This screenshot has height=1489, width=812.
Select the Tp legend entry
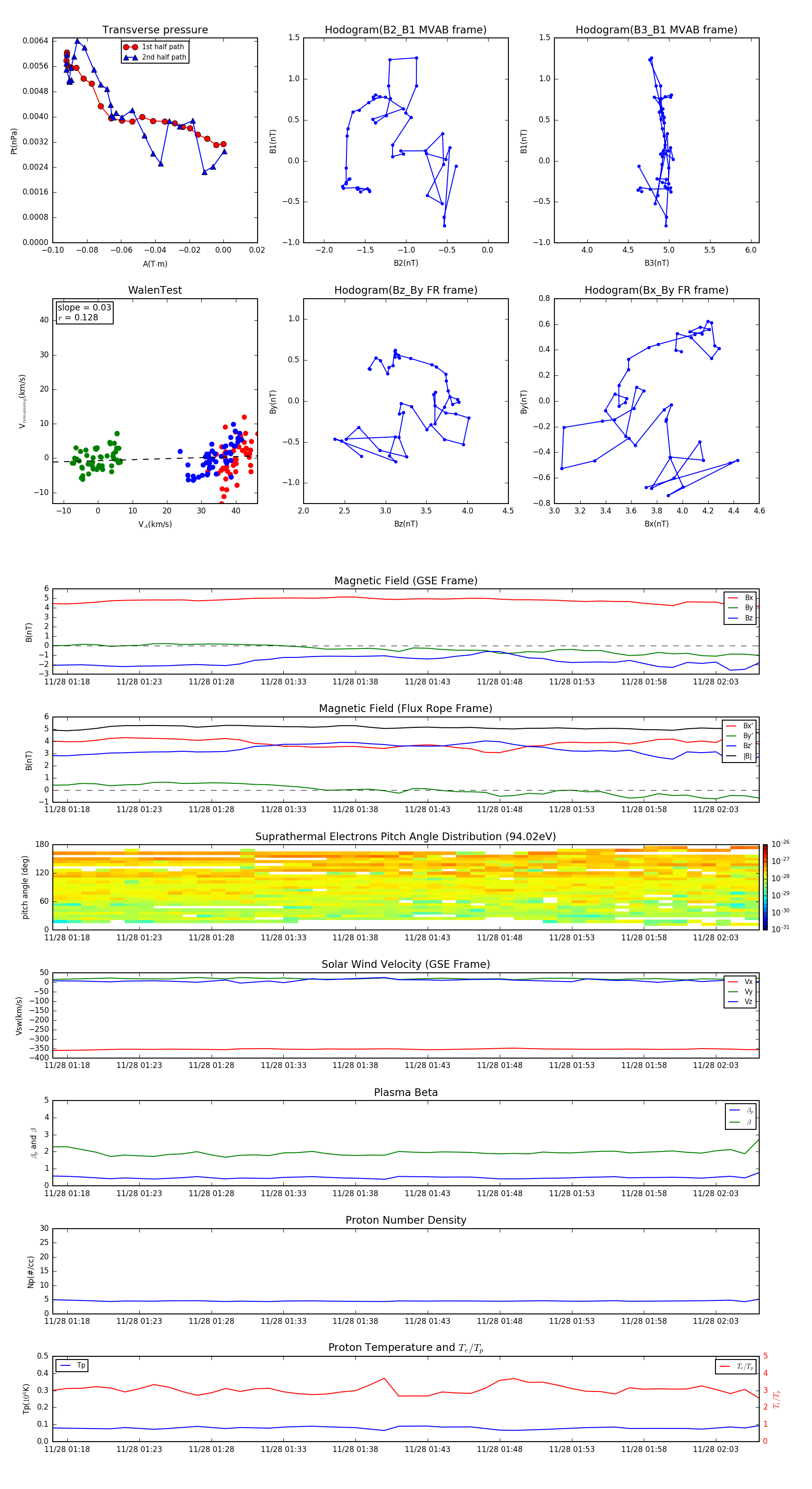72,1365
